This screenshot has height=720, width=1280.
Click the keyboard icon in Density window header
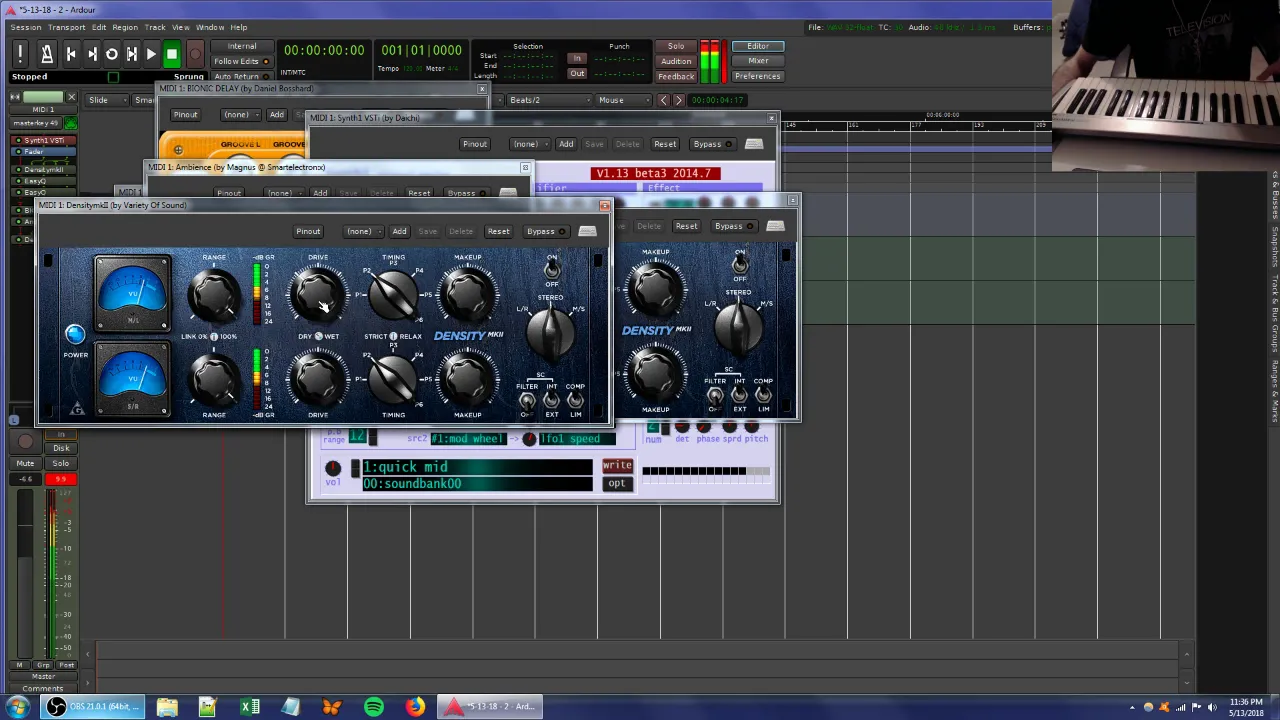[x=587, y=231]
